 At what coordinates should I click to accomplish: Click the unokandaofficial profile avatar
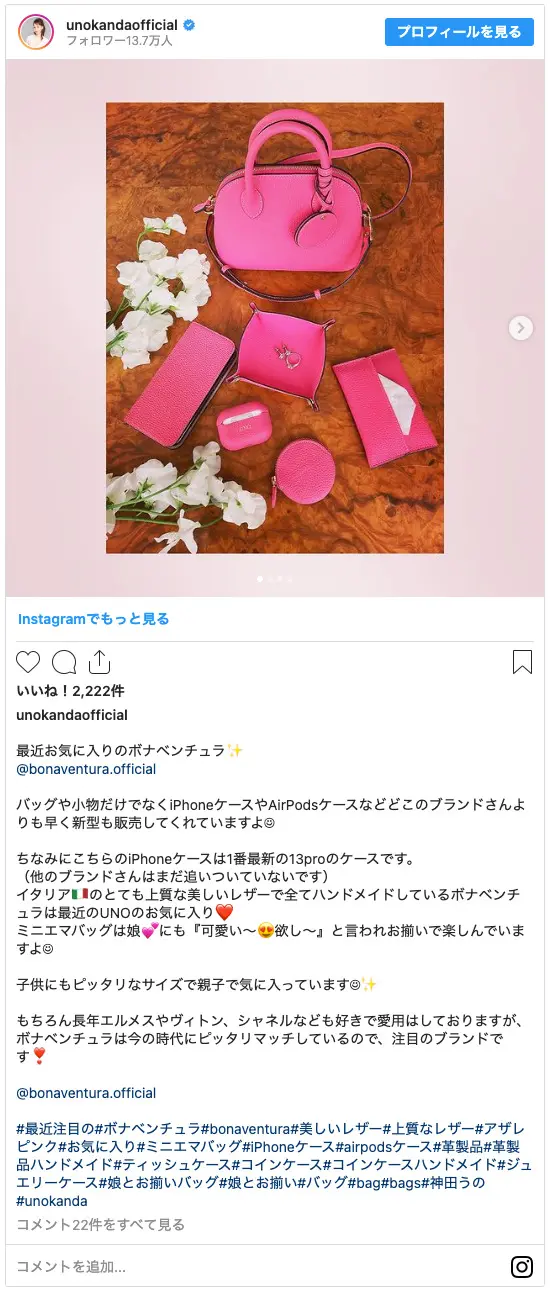click(x=36, y=32)
